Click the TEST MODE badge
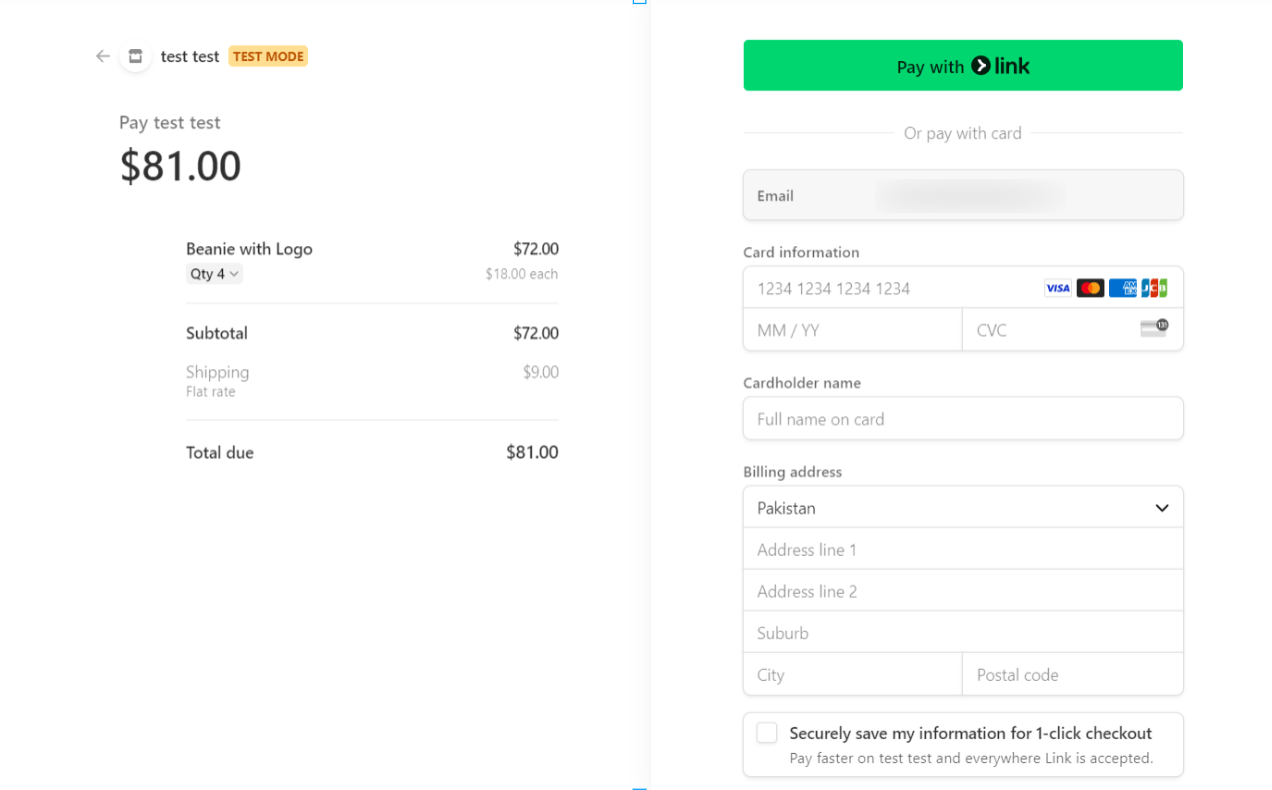This screenshot has width=1272, height=790. pos(268,56)
